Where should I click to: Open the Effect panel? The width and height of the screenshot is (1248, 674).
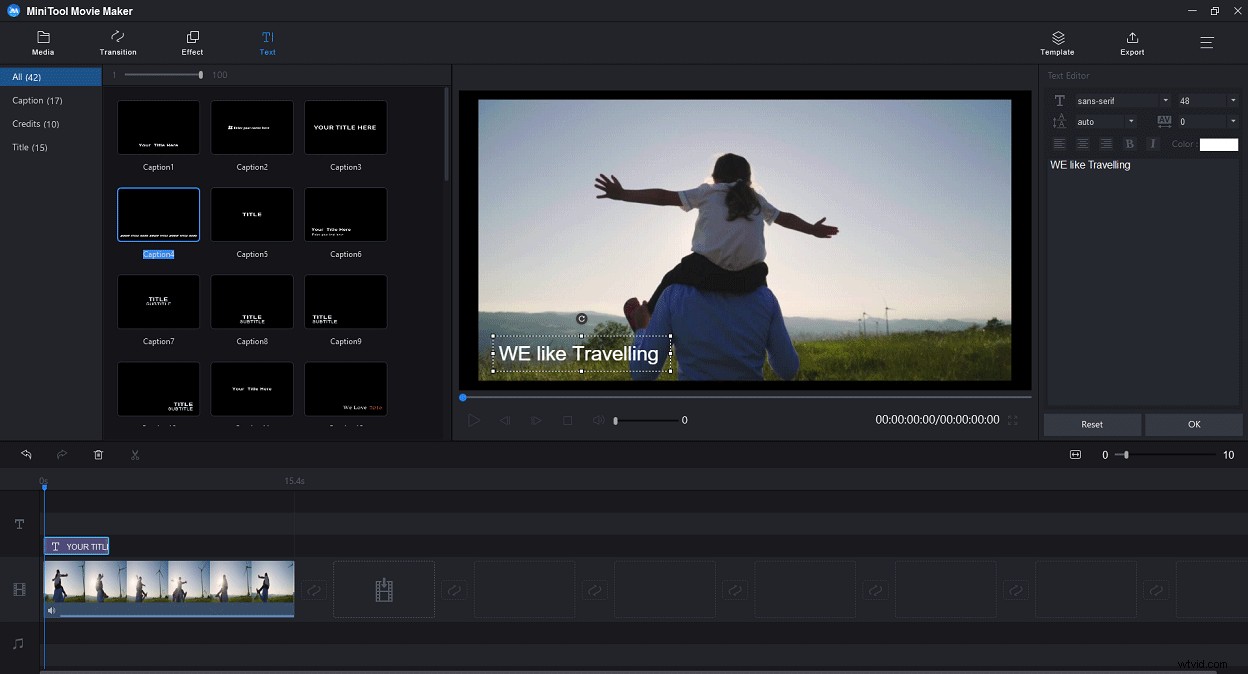(192, 42)
